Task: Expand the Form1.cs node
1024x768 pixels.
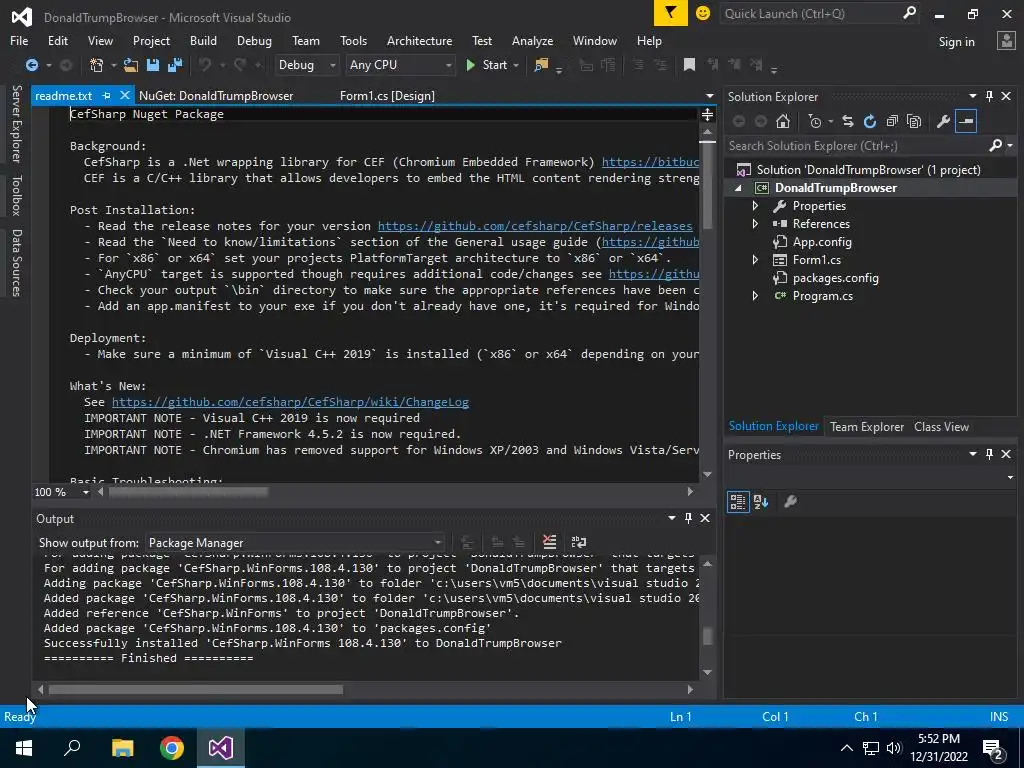Action: (756, 260)
